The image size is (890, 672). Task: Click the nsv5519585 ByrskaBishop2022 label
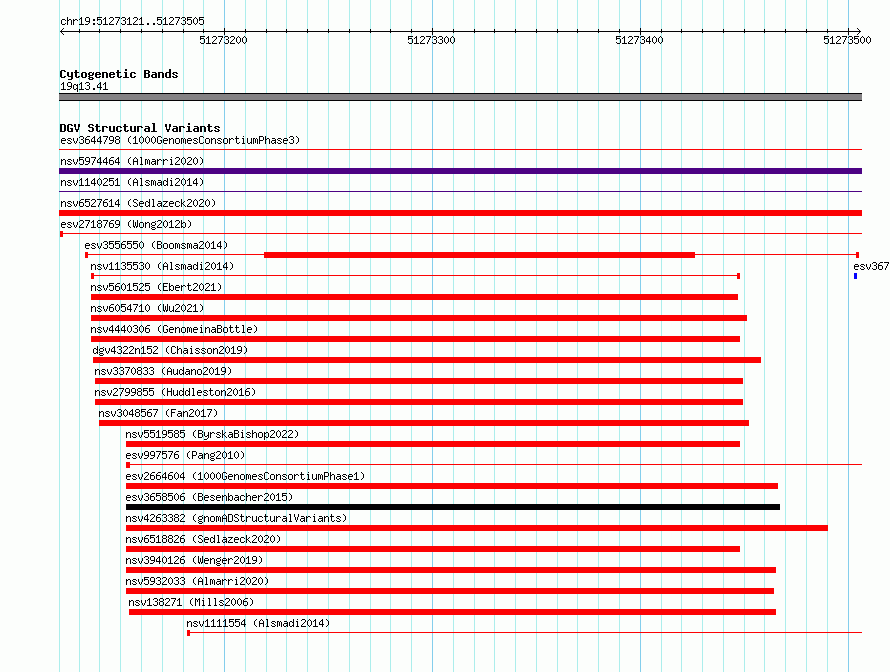[212, 434]
